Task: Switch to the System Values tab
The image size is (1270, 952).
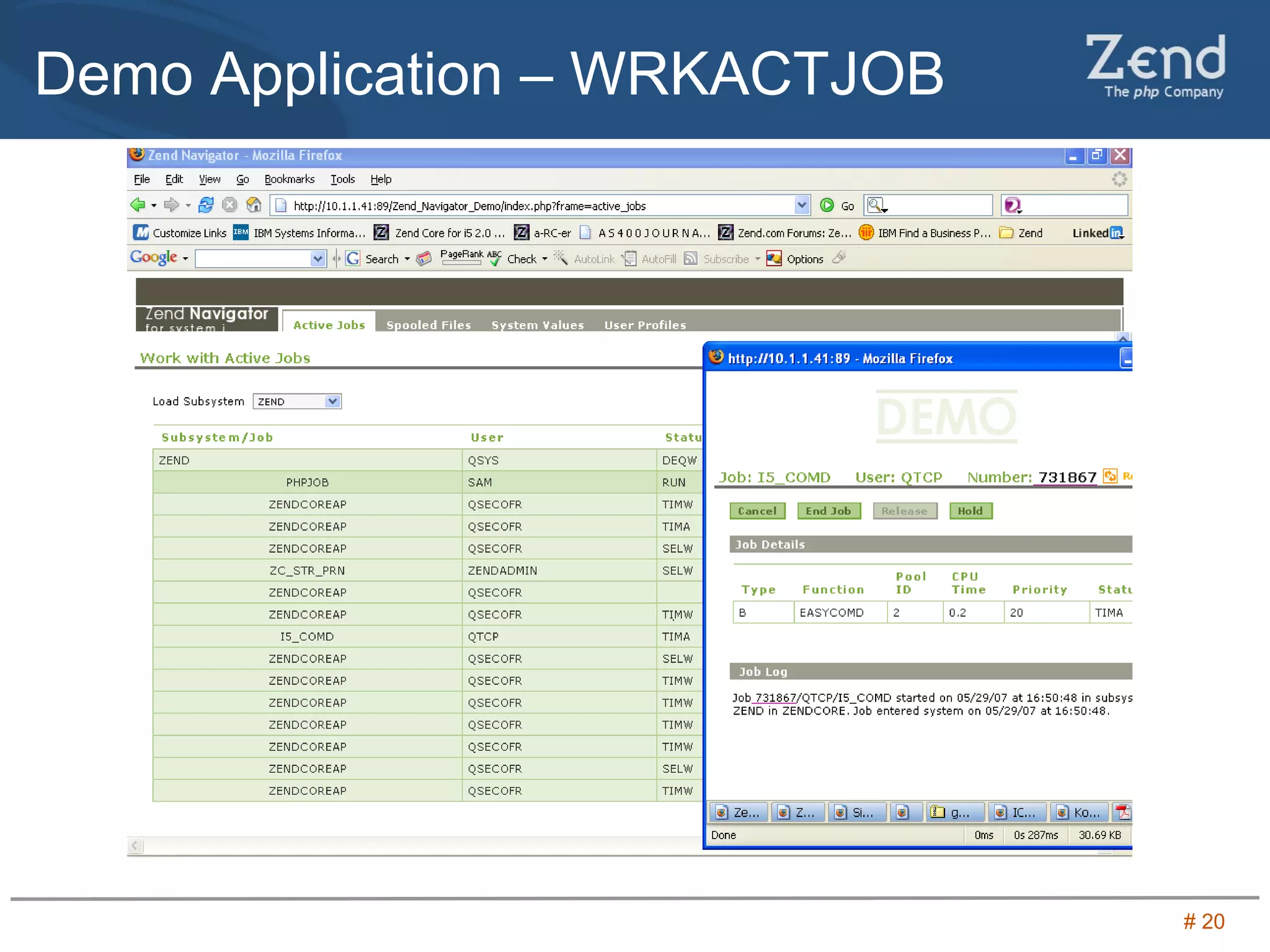Action: click(x=538, y=325)
